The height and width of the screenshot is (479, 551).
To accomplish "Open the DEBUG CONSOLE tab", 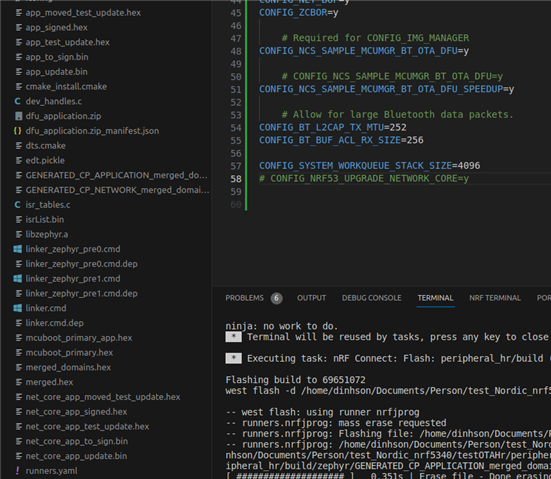I will (371, 298).
